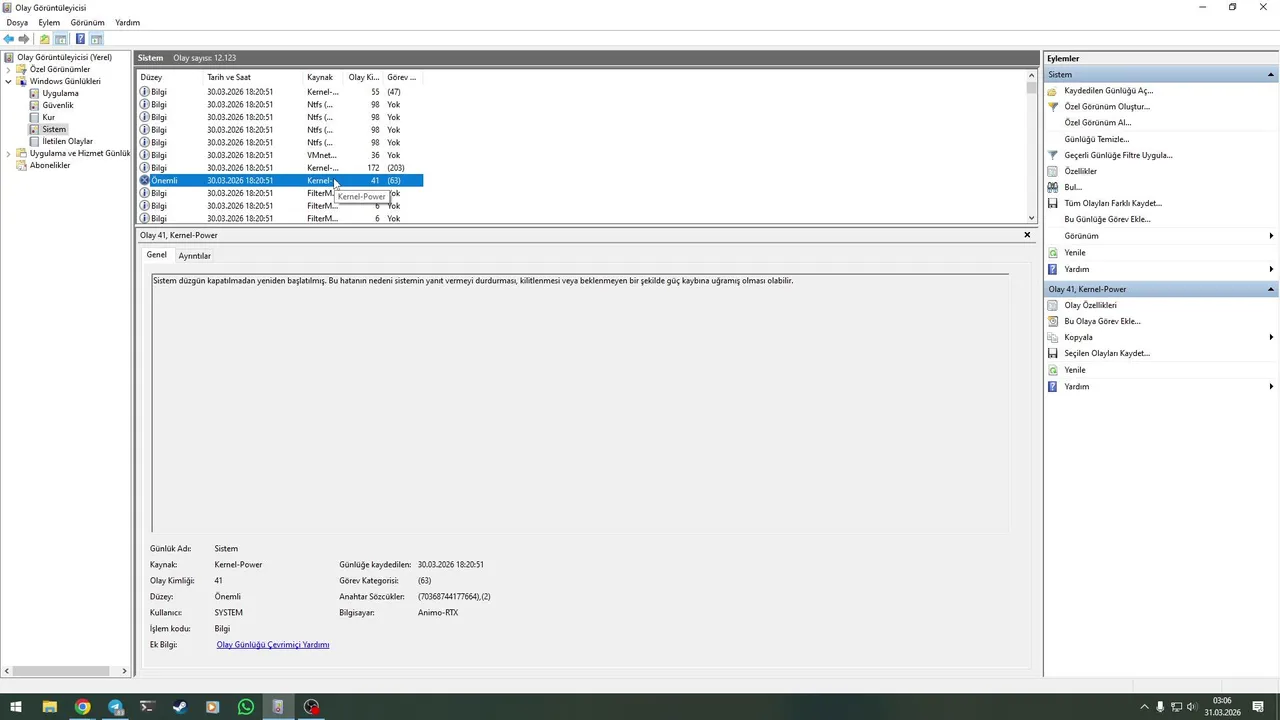Image resolution: width=1280 pixels, height=720 pixels.
Task: Close the event preview pane
Action: coord(1027,235)
